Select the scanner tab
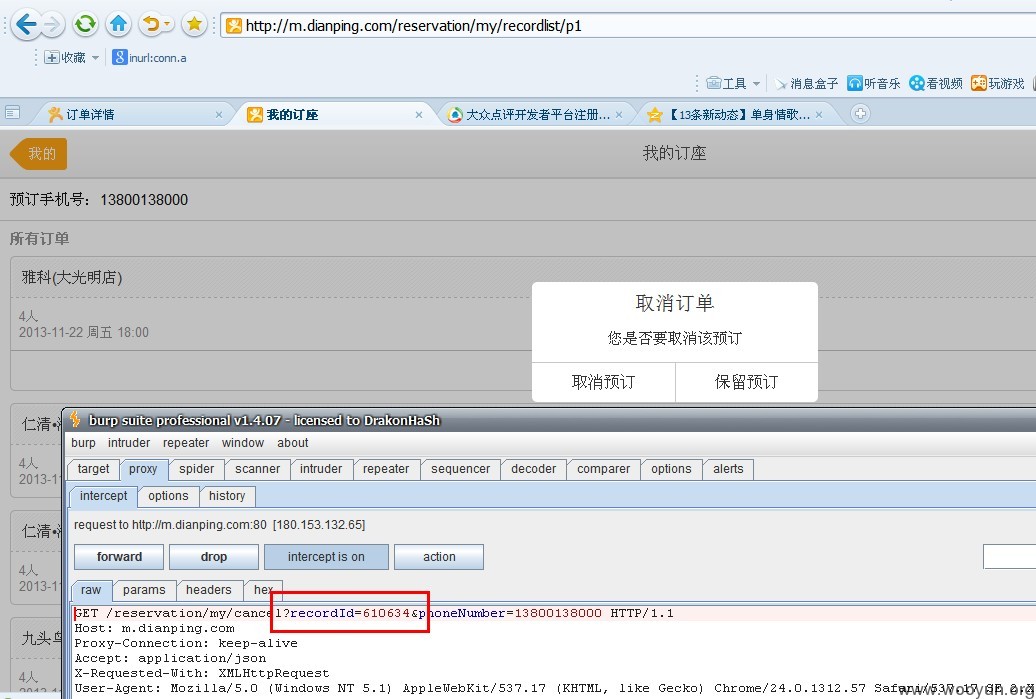 point(258,469)
